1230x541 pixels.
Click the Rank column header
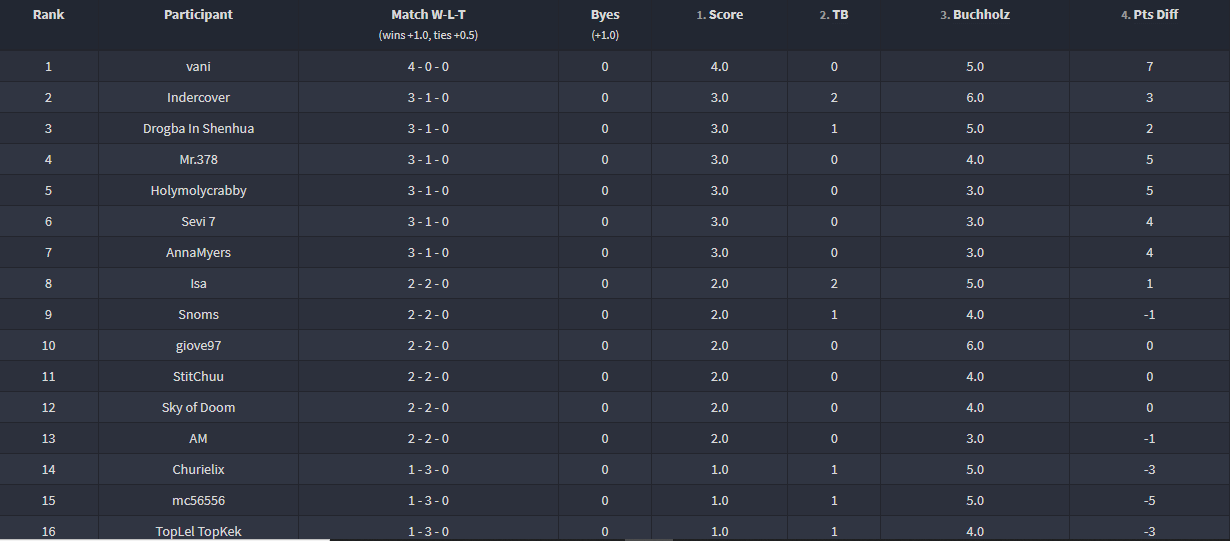(x=48, y=15)
